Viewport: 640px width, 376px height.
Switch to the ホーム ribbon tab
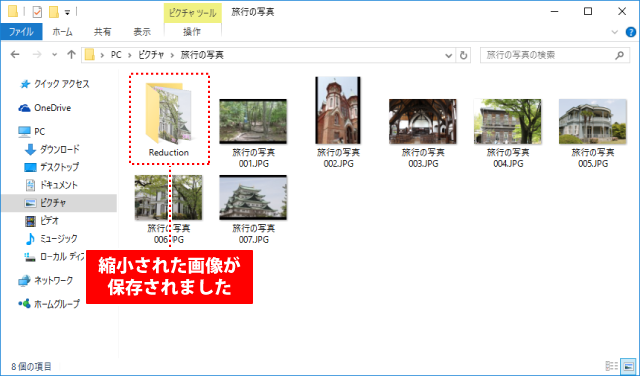(x=62, y=32)
